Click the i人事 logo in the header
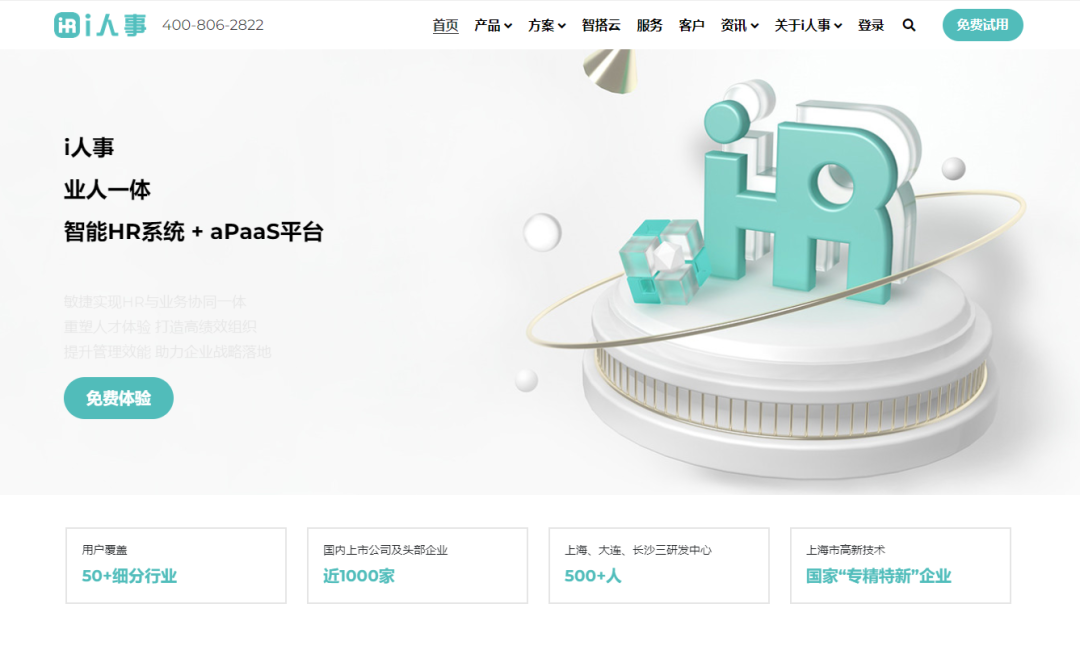Image resolution: width=1080 pixels, height=671 pixels. [x=101, y=25]
